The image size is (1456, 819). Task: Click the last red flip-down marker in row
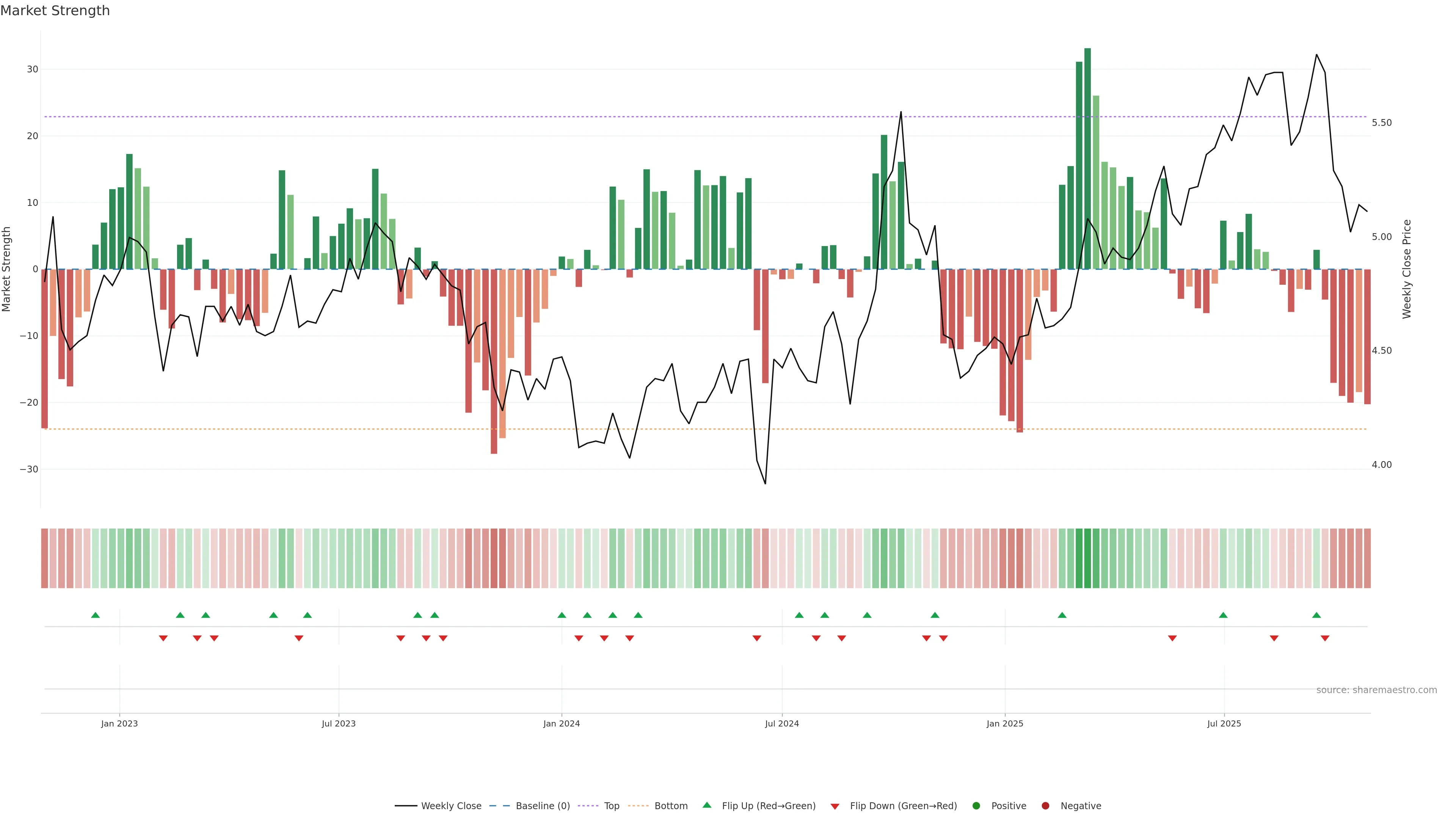[x=1325, y=638]
